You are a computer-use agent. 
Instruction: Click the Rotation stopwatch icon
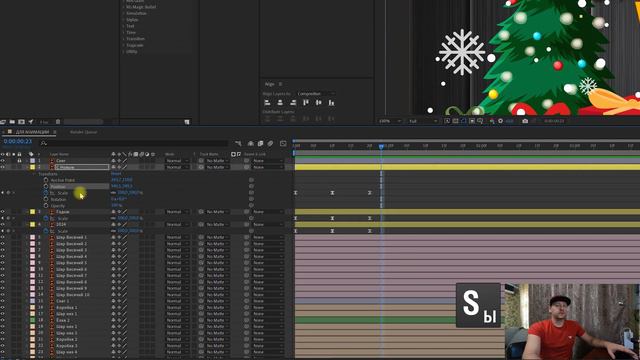click(46, 199)
